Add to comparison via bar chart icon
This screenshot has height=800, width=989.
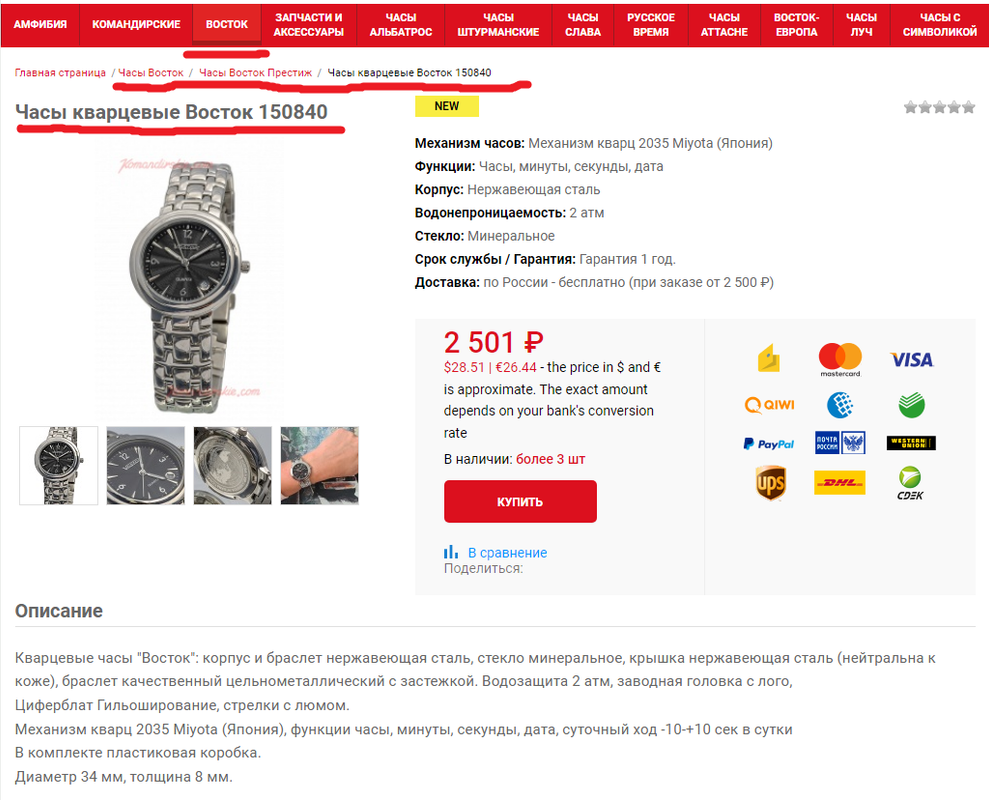[x=451, y=552]
